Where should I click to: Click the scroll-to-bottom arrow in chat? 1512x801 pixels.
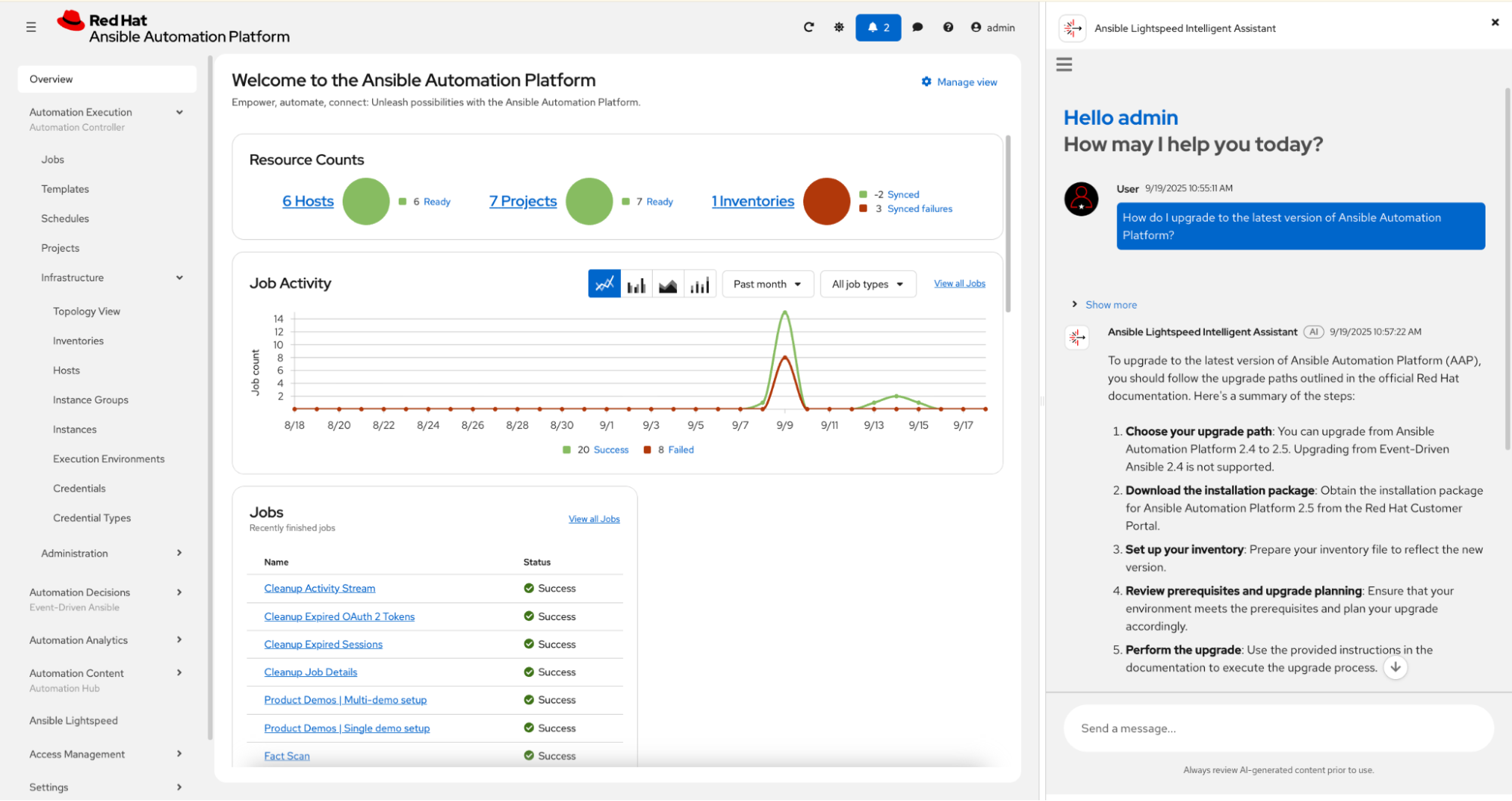[1396, 667]
